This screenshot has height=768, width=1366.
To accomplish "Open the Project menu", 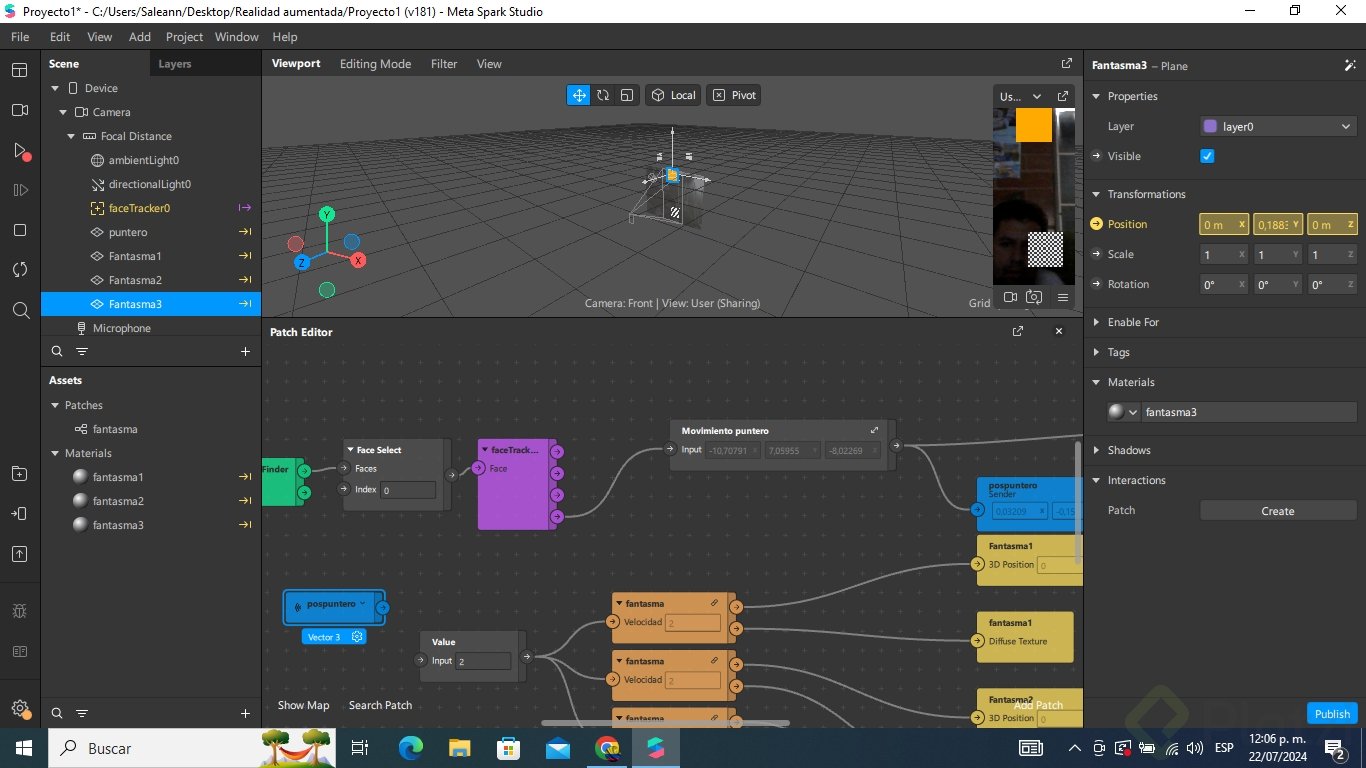I will 184,37.
